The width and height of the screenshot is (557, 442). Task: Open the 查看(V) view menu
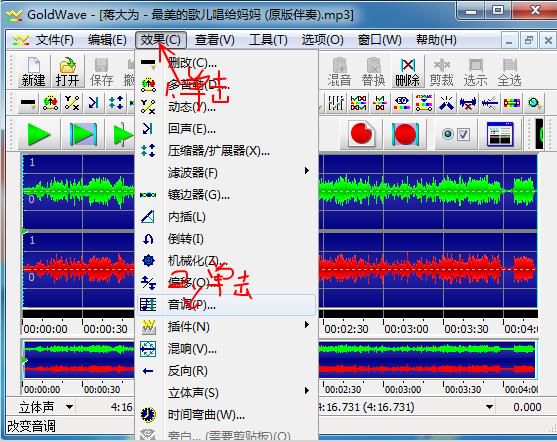tap(215, 40)
